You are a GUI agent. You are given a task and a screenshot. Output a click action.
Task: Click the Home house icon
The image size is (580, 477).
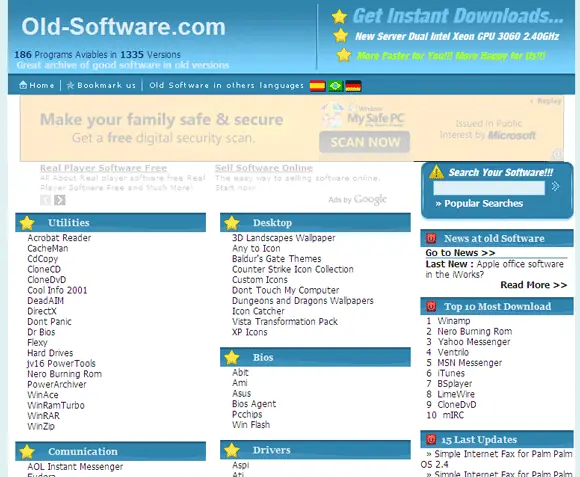click(x=23, y=85)
